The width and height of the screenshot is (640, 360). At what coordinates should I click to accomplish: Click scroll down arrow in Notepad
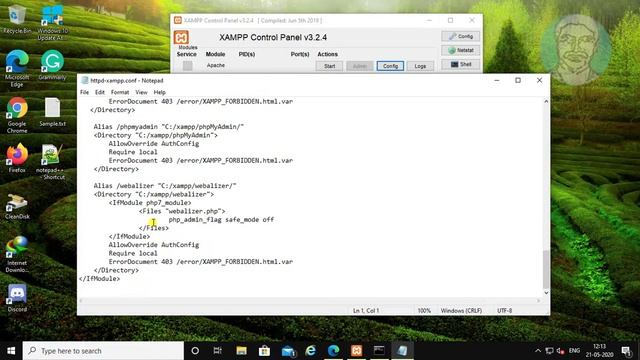(x=546, y=293)
